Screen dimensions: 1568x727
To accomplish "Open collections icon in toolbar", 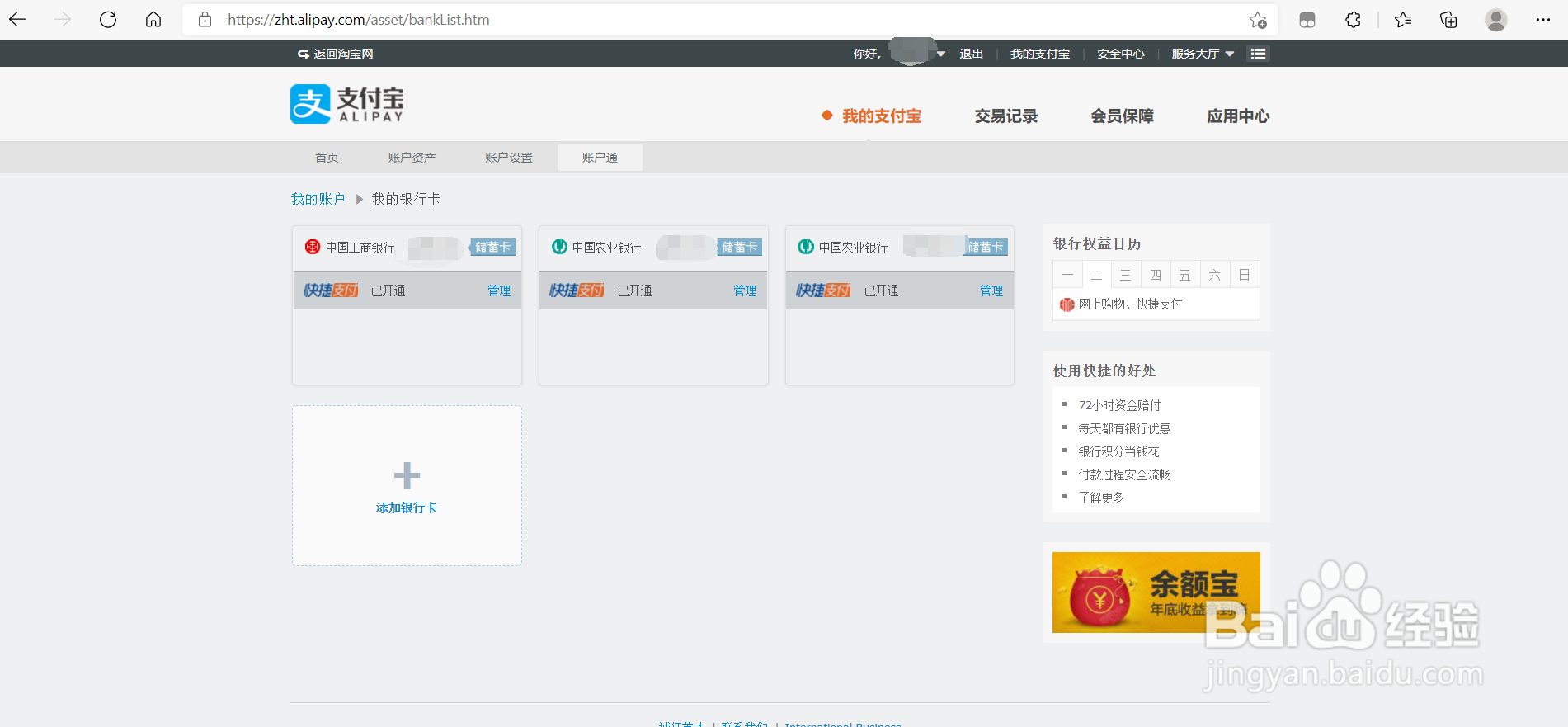I will click(x=1448, y=20).
